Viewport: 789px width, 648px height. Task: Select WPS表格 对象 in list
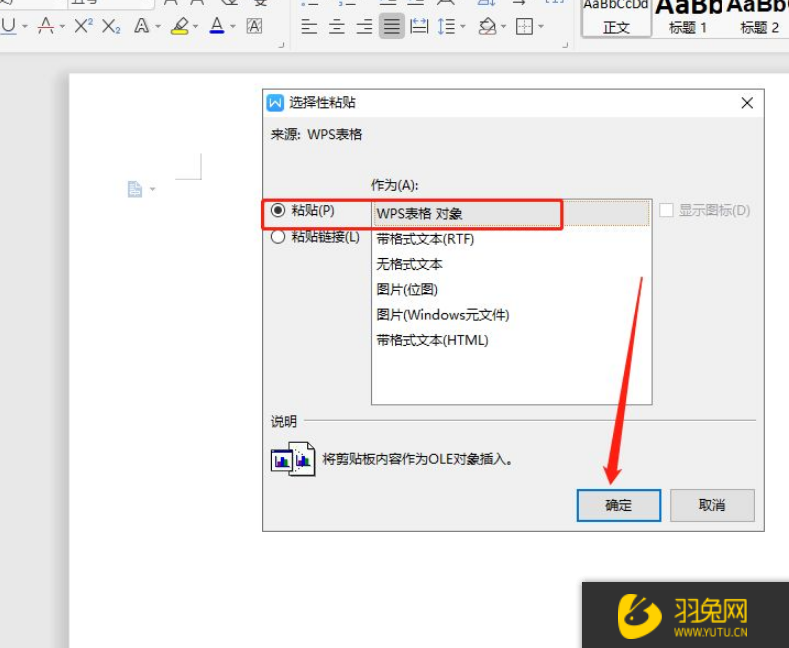tap(512, 213)
